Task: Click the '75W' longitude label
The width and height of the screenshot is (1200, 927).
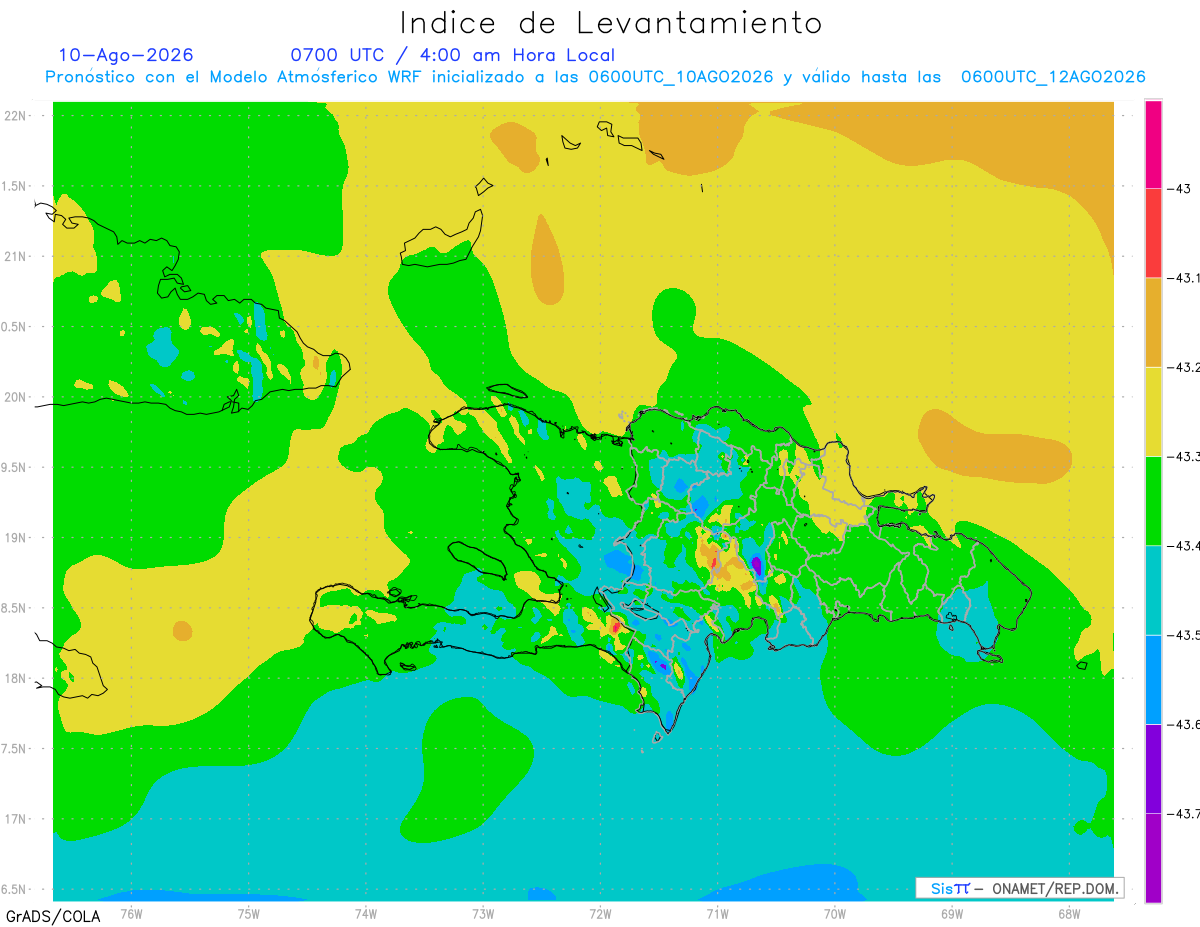Action: coord(249,914)
